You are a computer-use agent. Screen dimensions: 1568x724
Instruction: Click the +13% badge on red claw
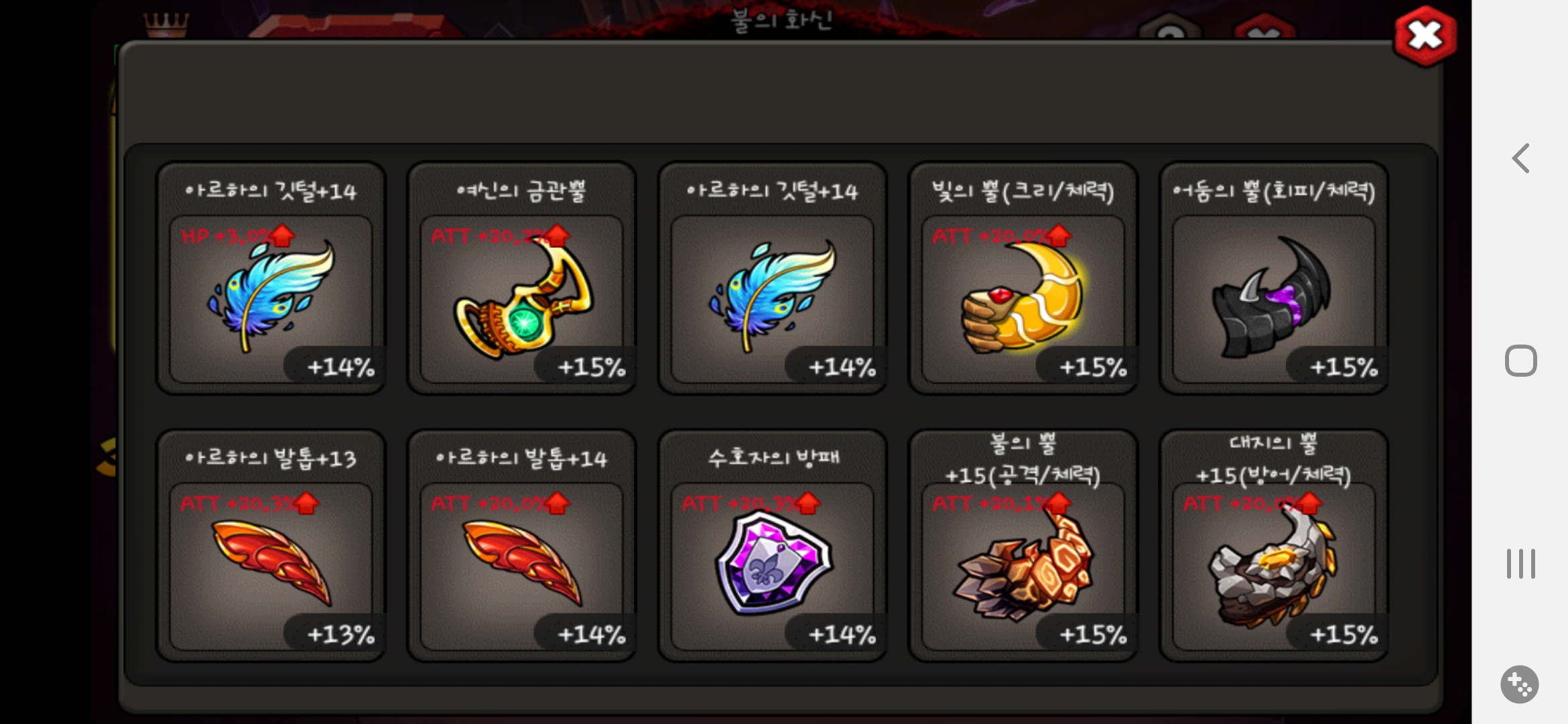340,634
